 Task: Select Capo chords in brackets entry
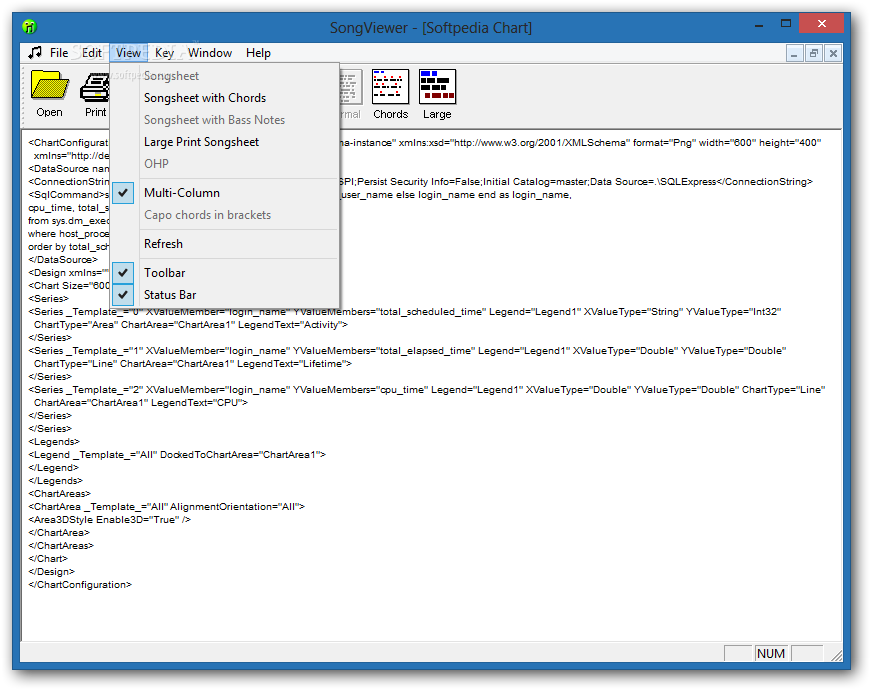point(225,215)
